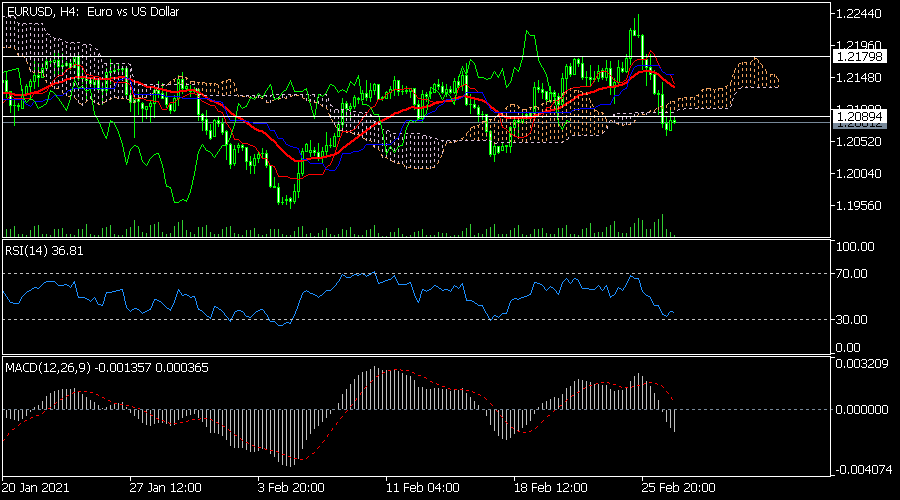Click the 18 Feb 12:00 time marker
900x500 pixels.
(550, 486)
